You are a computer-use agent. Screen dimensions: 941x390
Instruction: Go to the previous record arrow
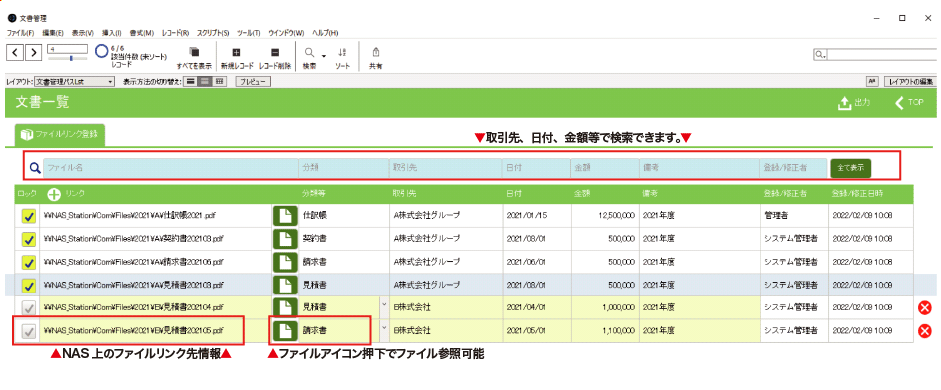coord(15,52)
